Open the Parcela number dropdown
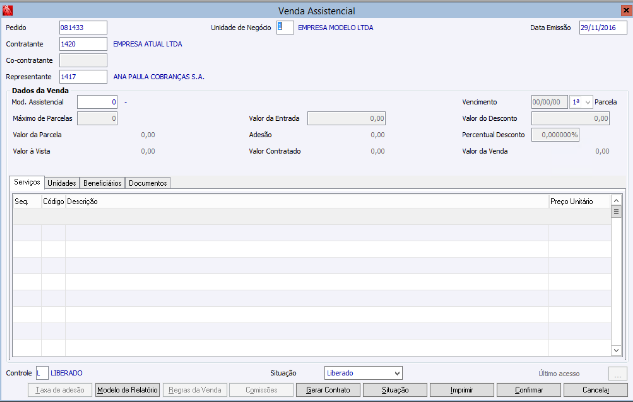This screenshot has width=633, height=402. point(581,102)
